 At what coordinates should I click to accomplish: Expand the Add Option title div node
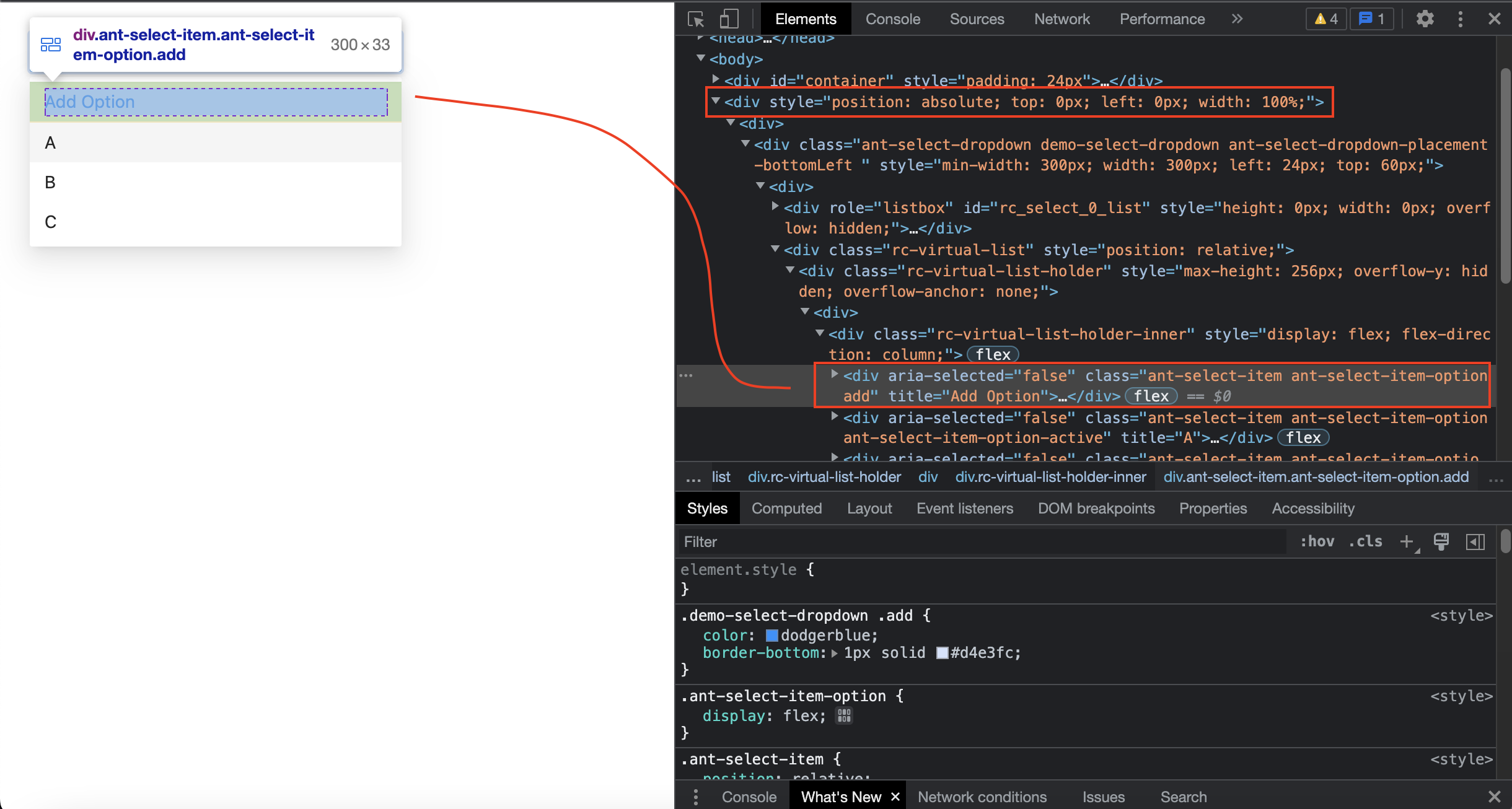835,374
